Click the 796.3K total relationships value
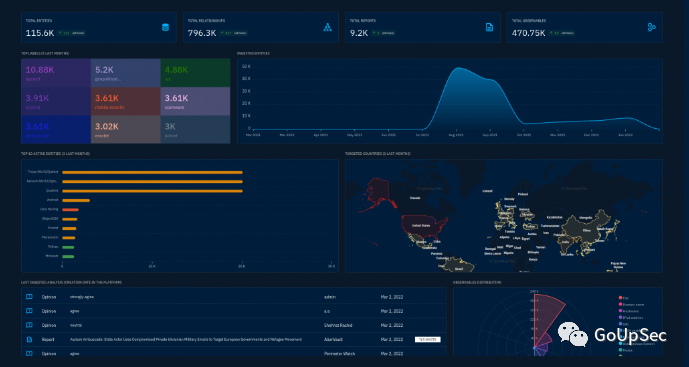The width and height of the screenshot is (689, 367). click(x=202, y=33)
